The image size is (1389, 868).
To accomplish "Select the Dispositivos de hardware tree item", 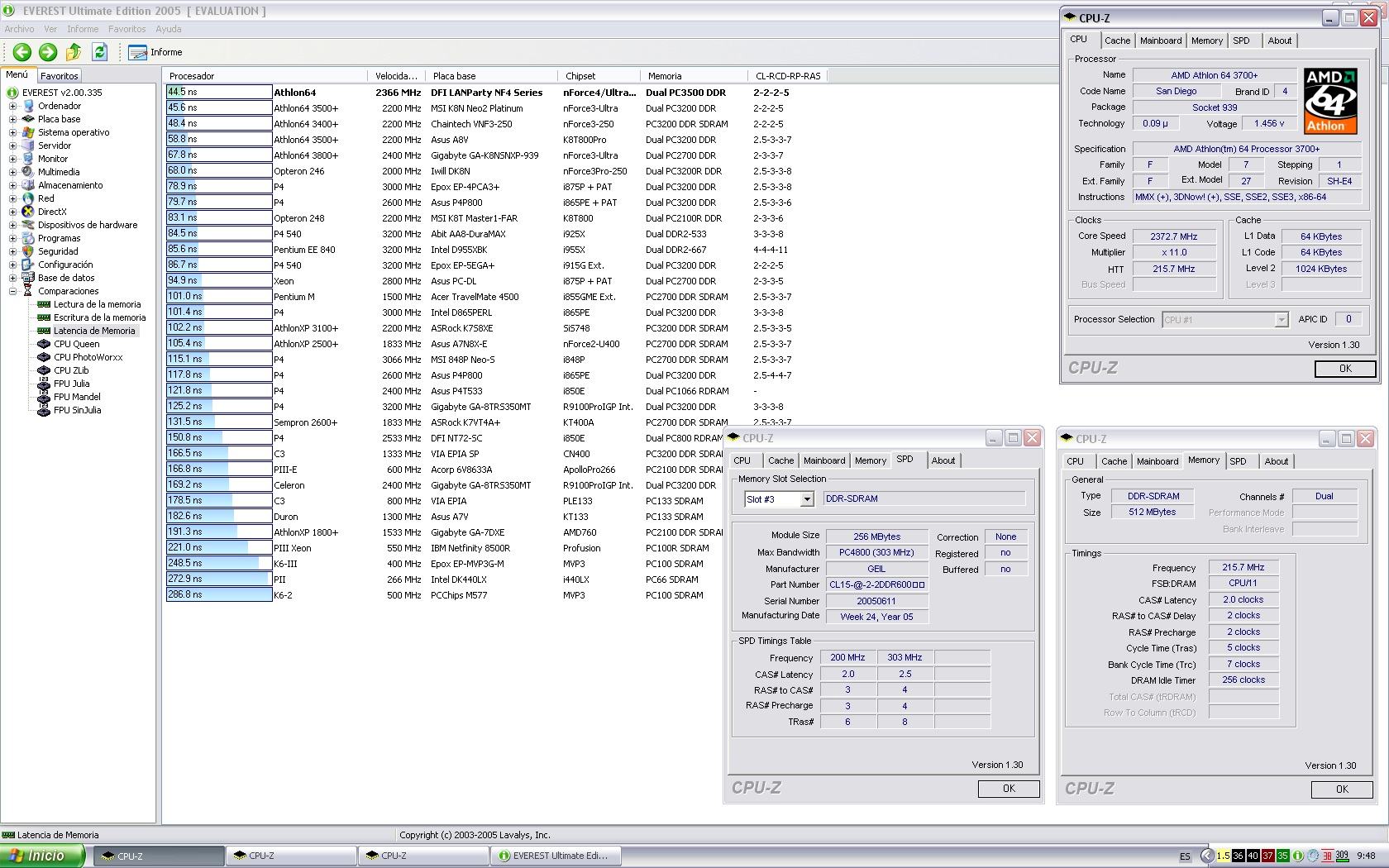I will (x=88, y=225).
